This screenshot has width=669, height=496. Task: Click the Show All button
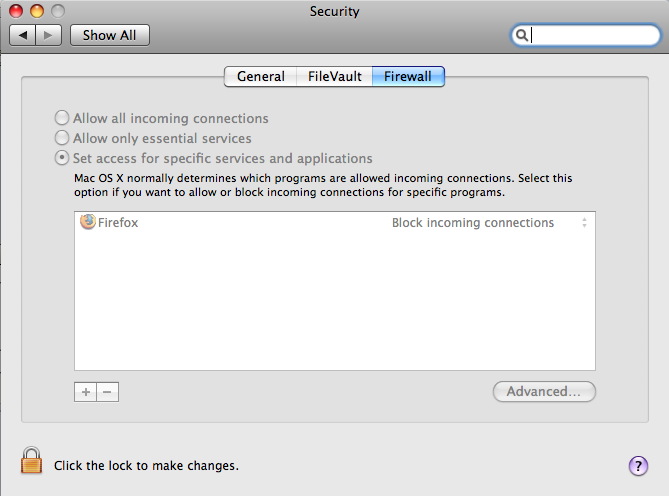tap(109, 35)
